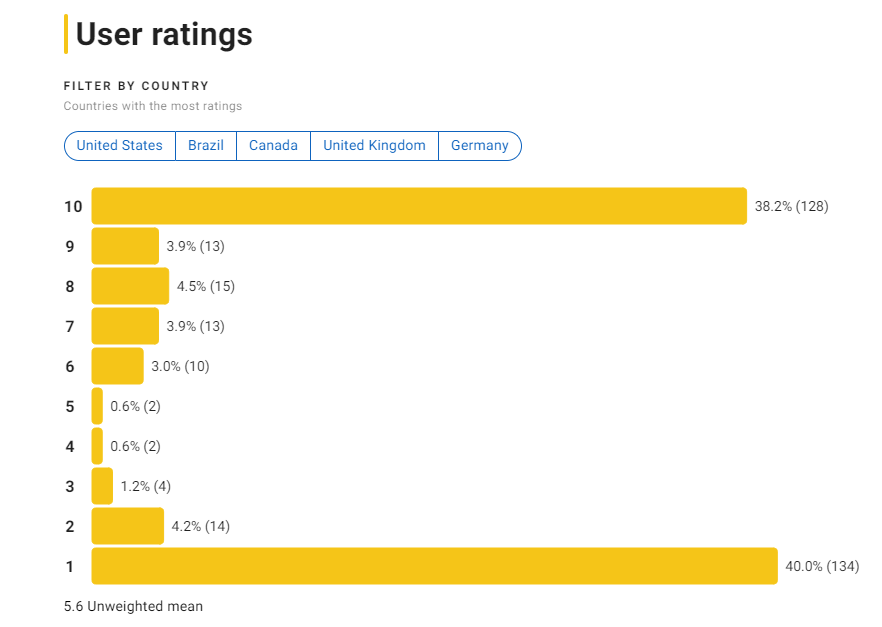Viewport: 882px width, 627px height.
Task: Filter ratings by United States
Action: (x=119, y=146)
